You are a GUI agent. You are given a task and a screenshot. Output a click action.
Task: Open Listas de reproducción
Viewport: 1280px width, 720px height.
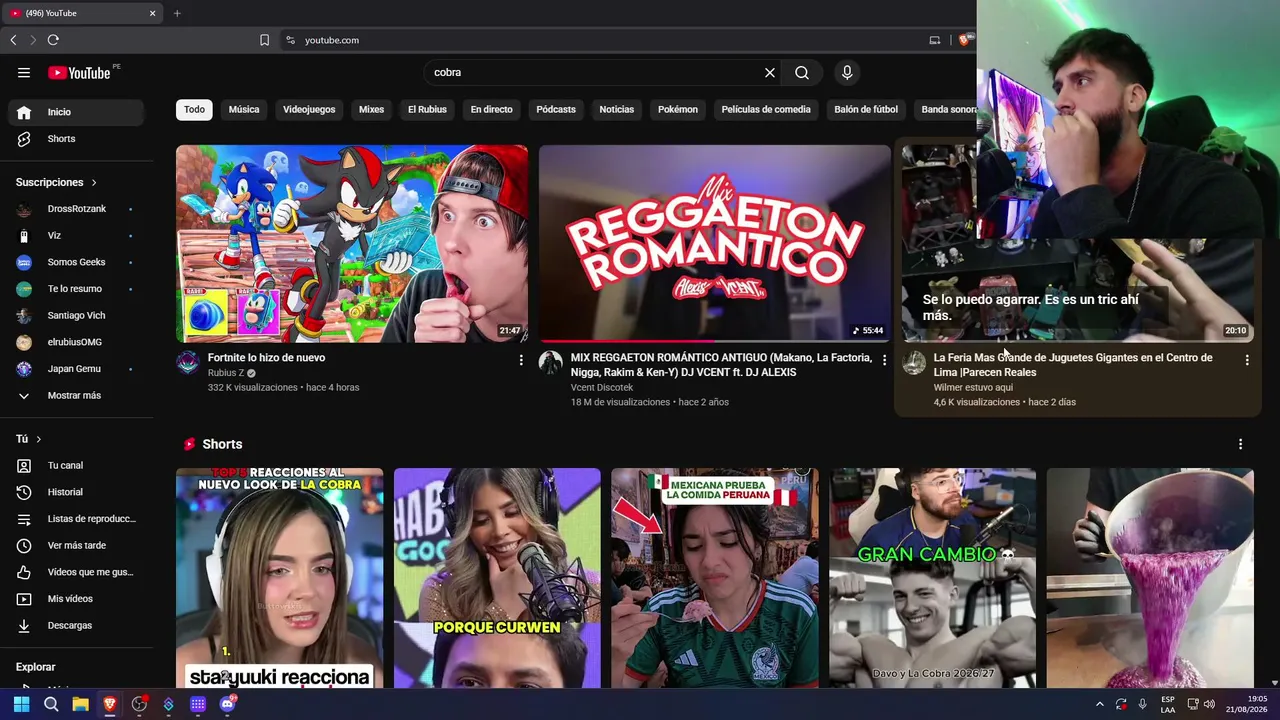tap(76, 519)
